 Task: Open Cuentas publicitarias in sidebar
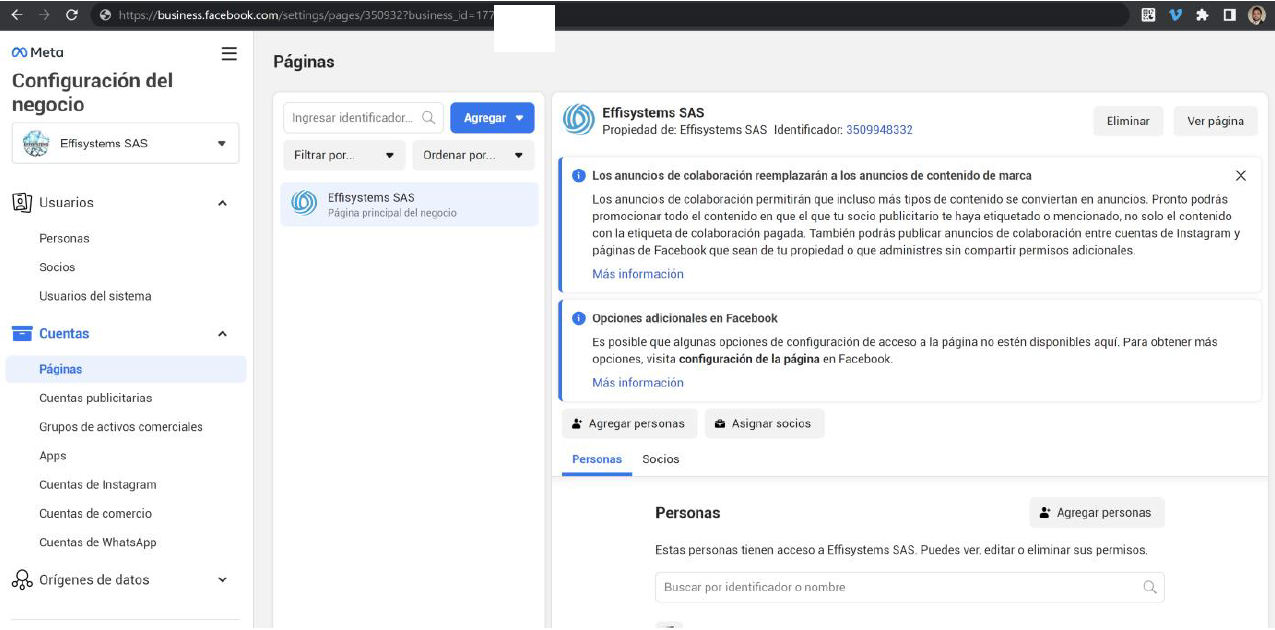coord(96,398)
